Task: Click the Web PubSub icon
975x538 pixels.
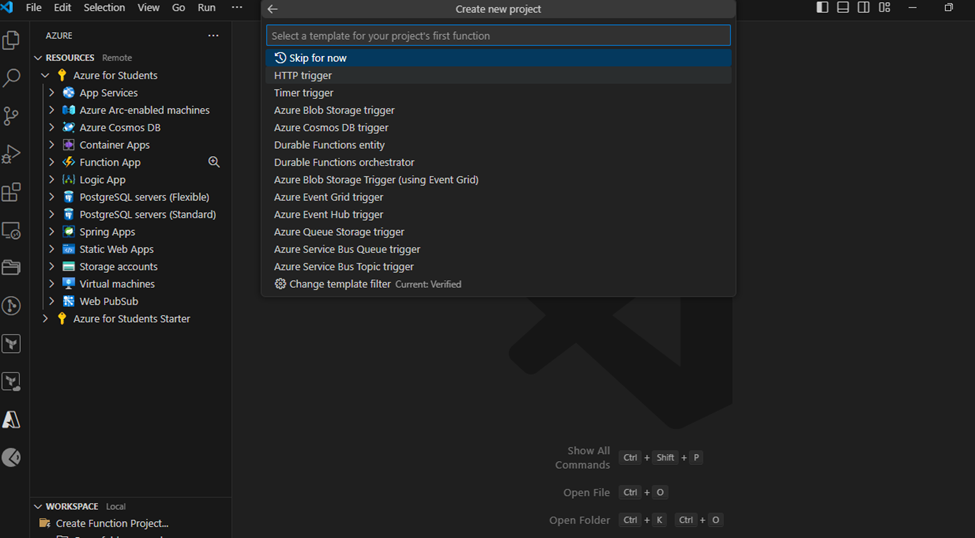Action: (x=69, y=301)
